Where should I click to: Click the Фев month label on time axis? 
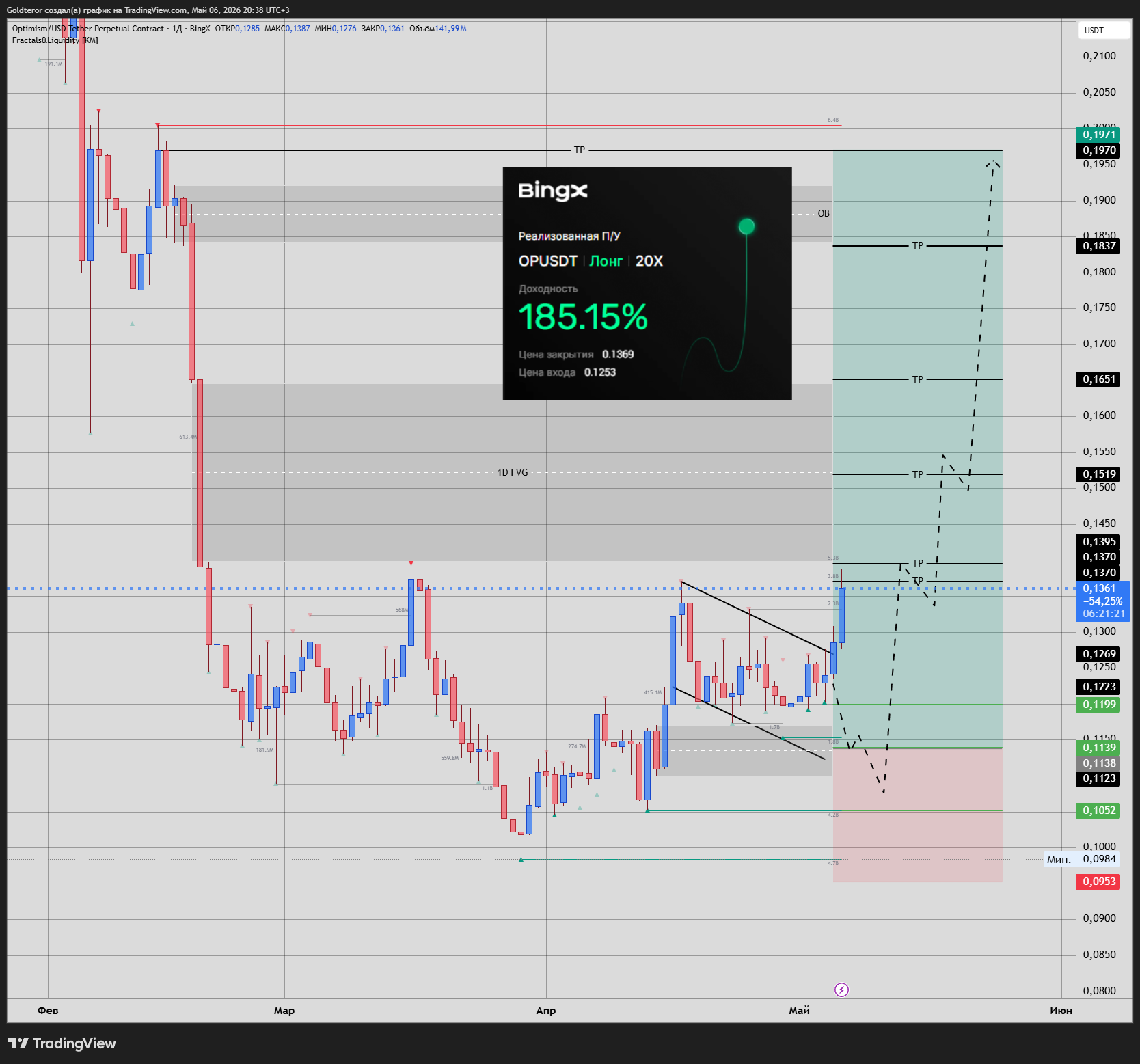48,1011
